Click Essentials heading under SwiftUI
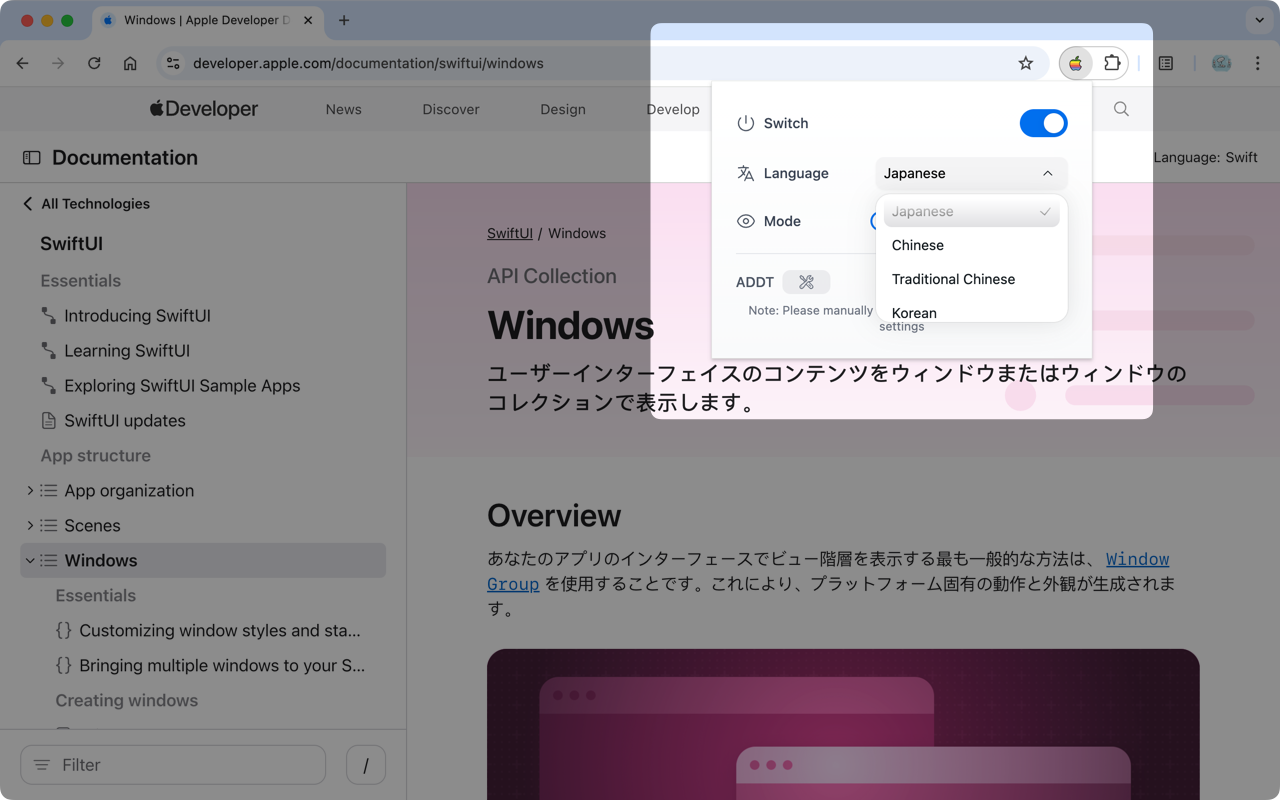This screenshot has height=800, width=1280. [x=80, y=281]
